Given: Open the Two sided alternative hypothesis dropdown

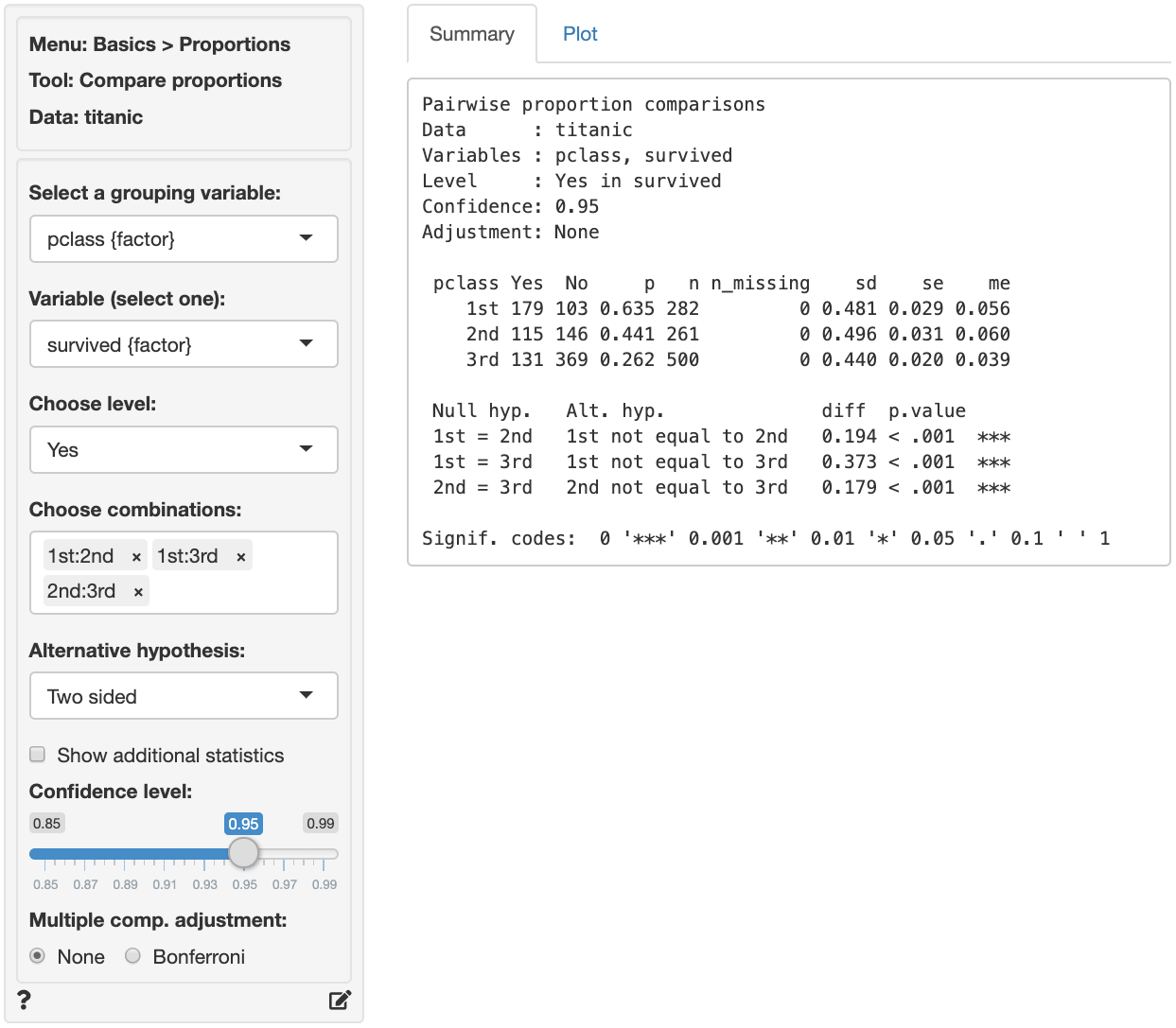Looking at the screenshot, I should pos(184,696).
